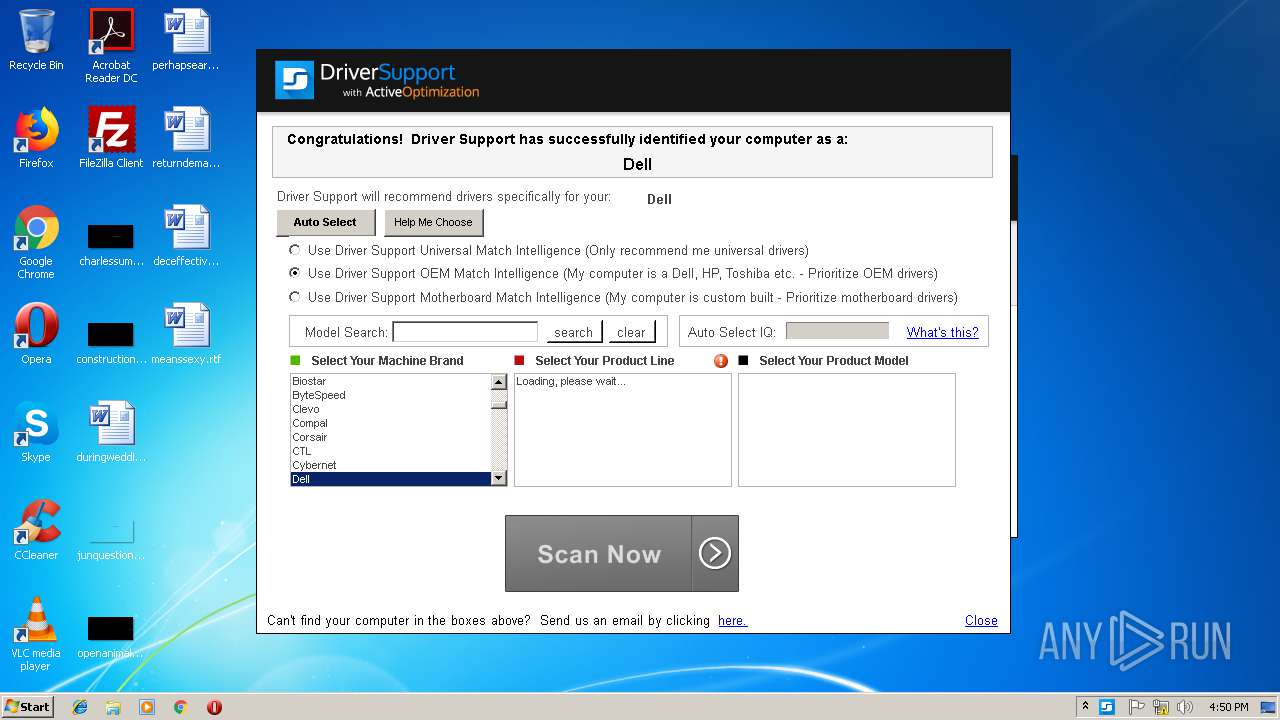Click the red Opera taskbar icon

click(214, 707)
